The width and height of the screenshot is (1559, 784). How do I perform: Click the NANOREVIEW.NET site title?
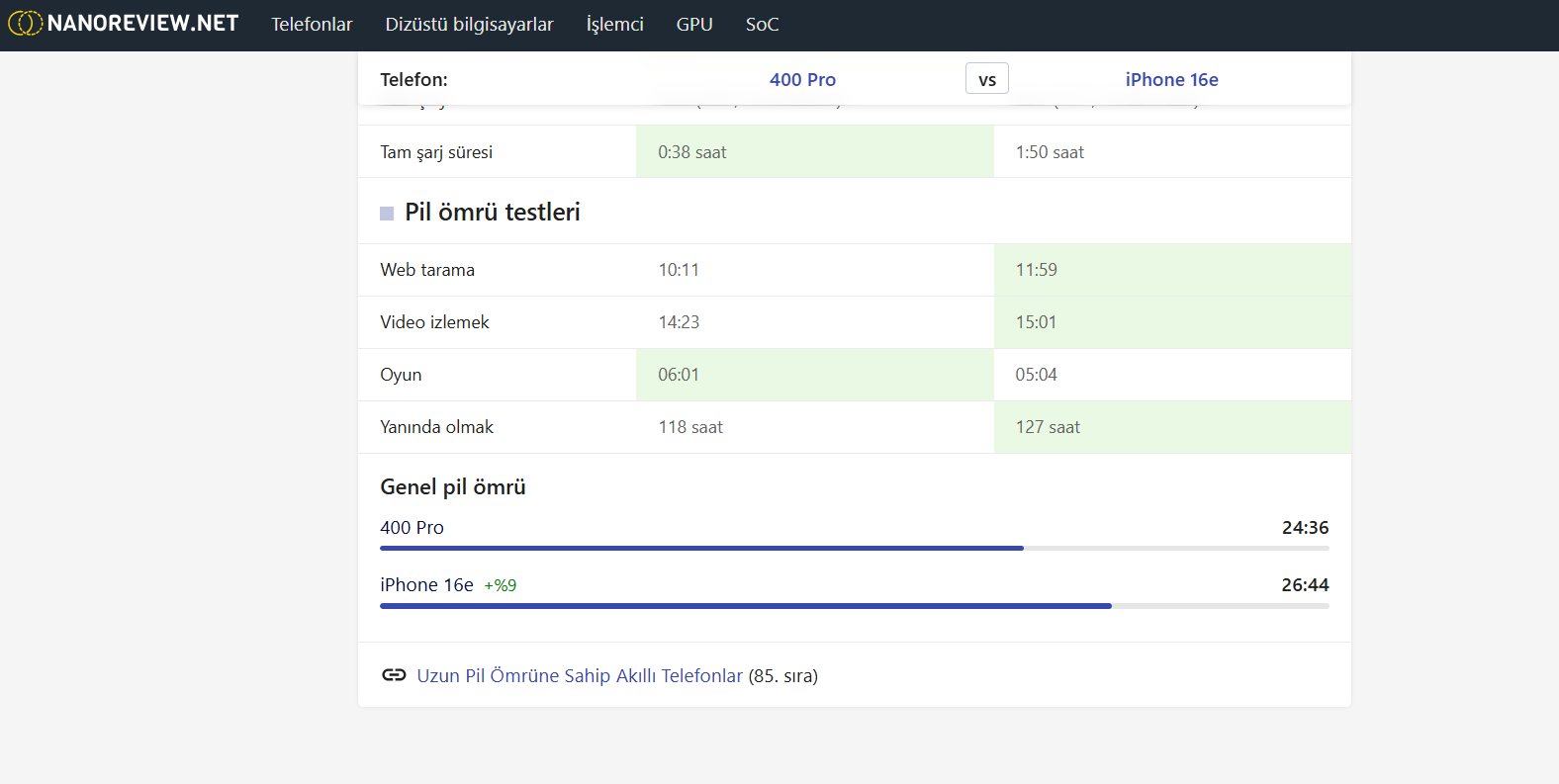[x=143, y=24]
